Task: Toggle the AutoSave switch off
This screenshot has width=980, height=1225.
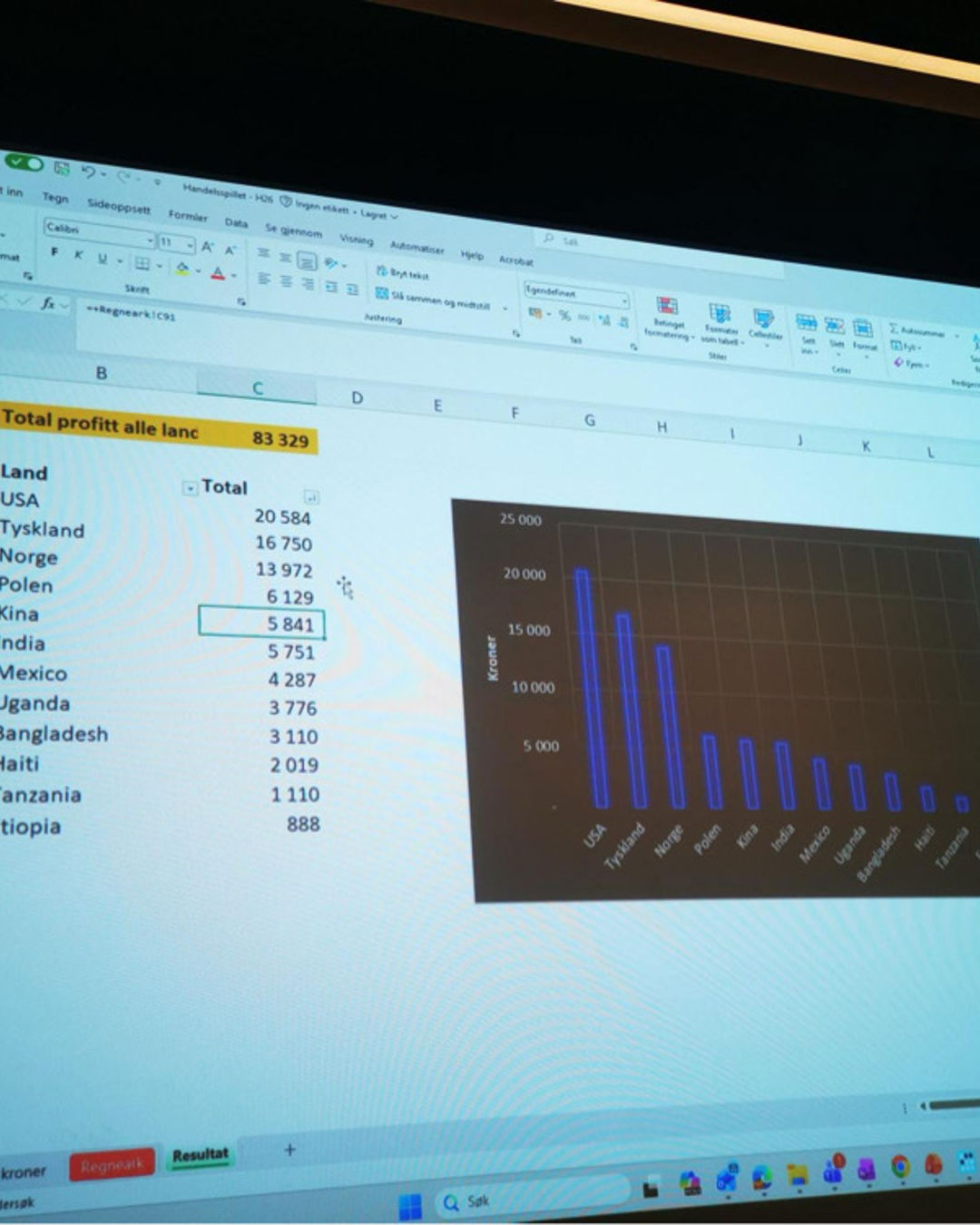Action: 24,163
